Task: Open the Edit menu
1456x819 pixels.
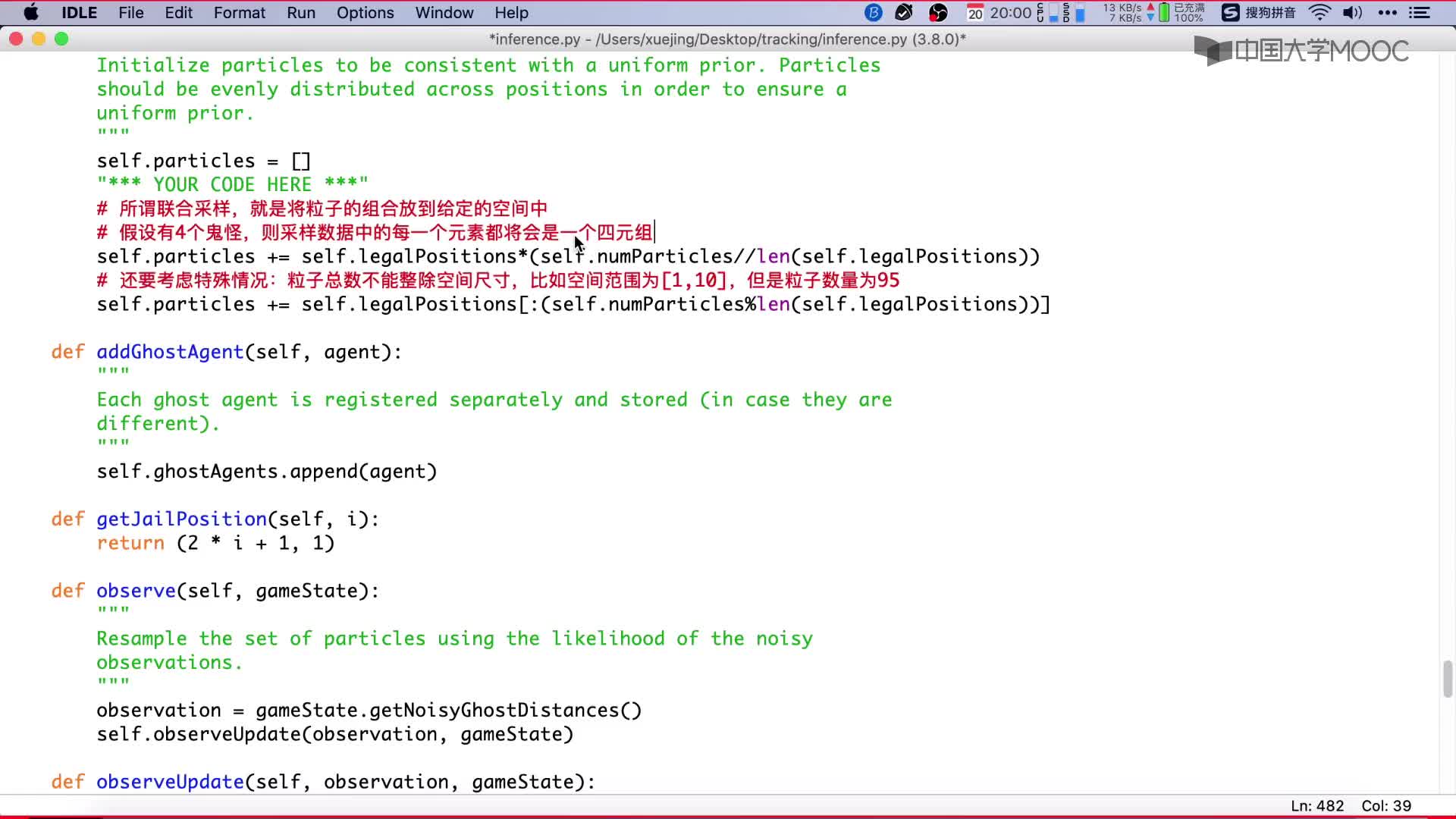Action: (x=179, y=13)
